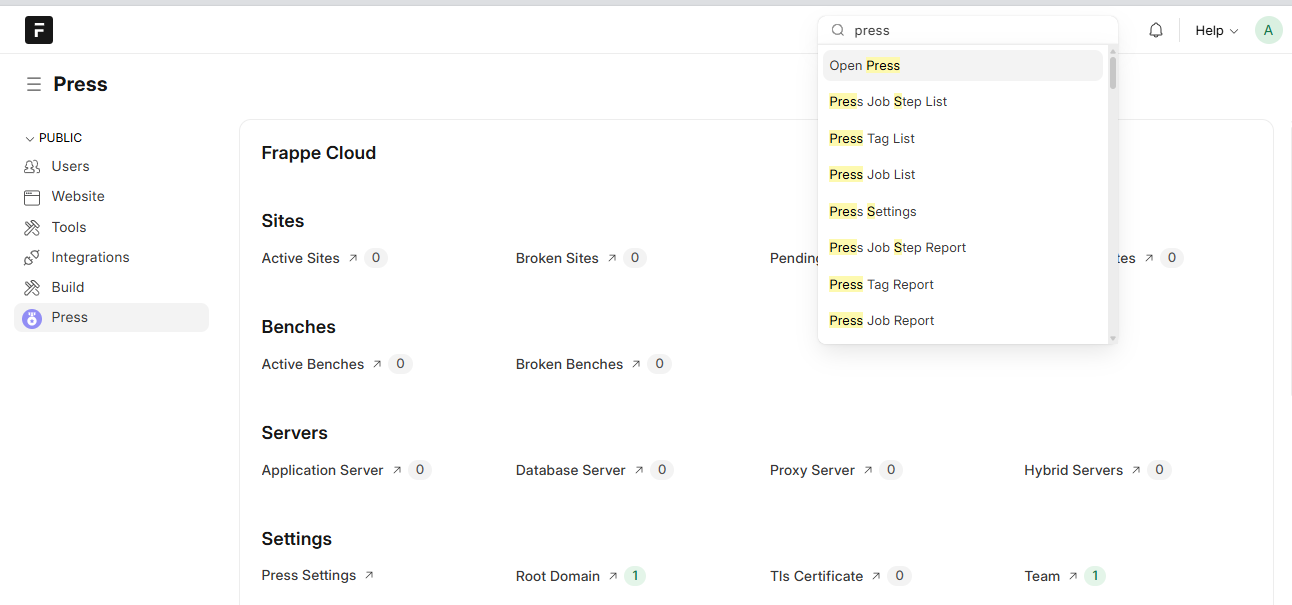Click the Press workspace icon in sidebar
This screenshot has height=605, width=1292.
(x=32, y=318)
